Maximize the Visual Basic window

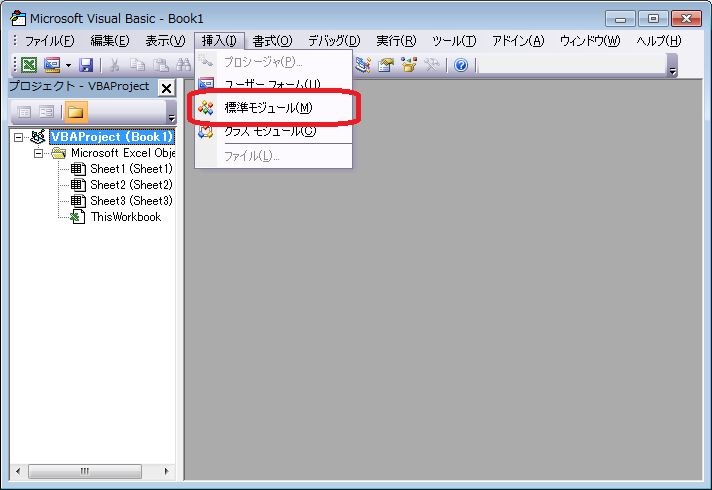click(653, 19)
